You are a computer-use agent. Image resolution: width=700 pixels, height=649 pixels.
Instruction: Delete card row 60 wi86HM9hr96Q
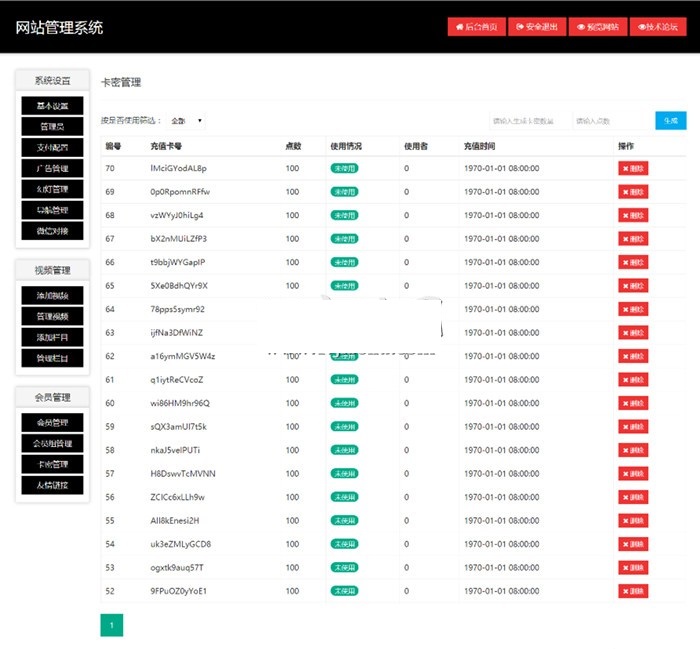pos(633,403)
